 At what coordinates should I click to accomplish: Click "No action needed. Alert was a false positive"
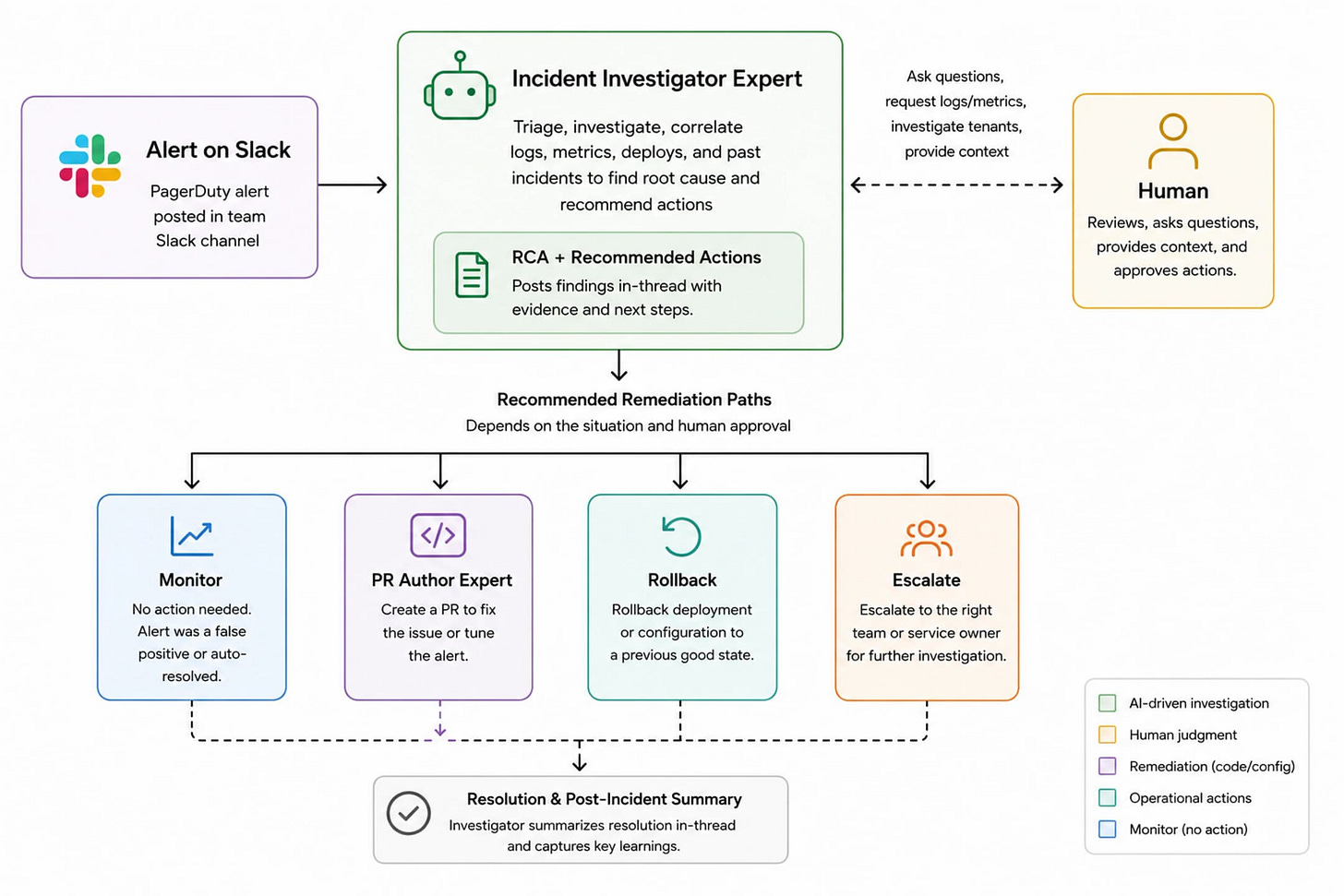coord(191,643)
